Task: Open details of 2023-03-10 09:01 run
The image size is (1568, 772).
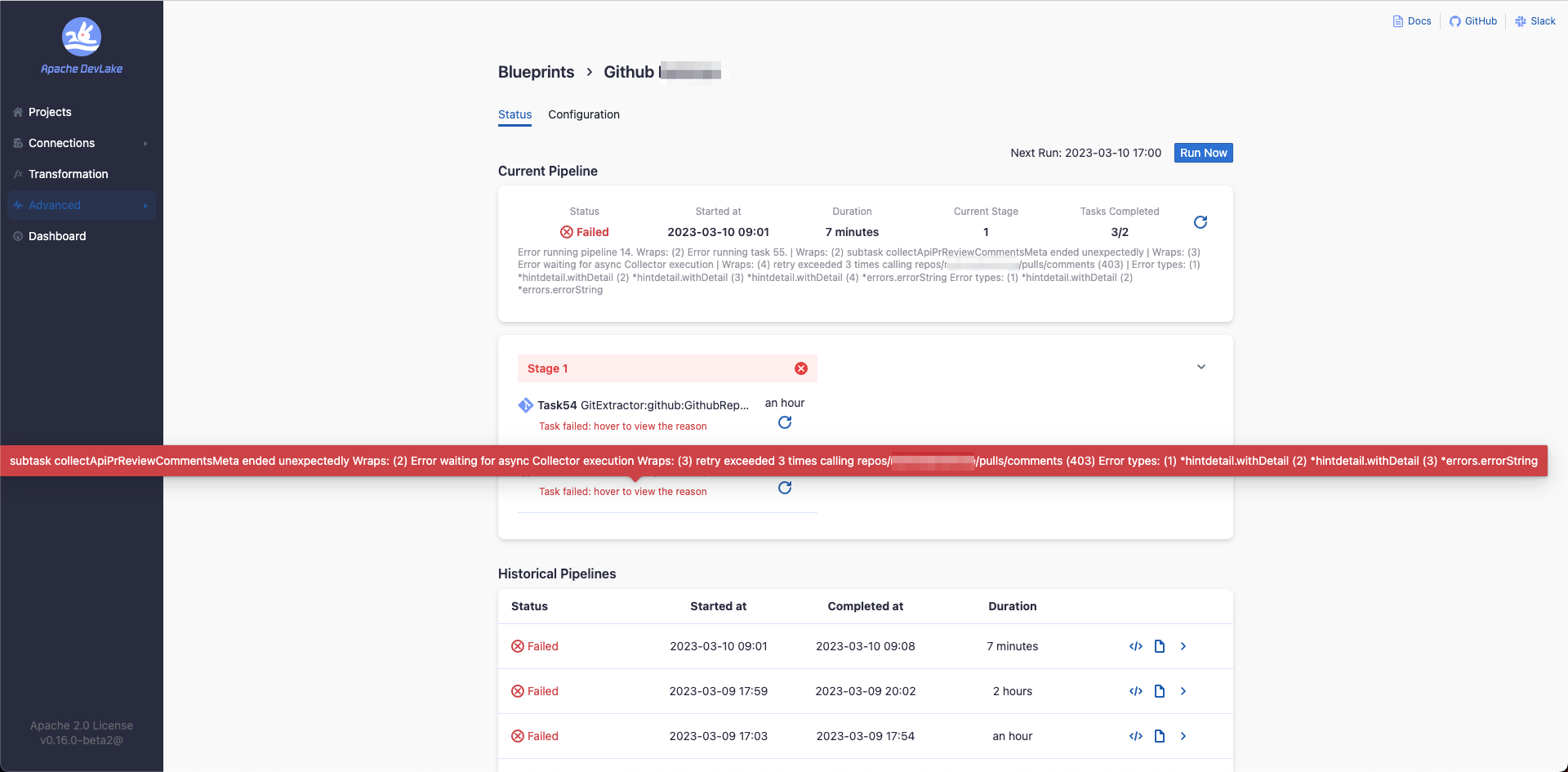Action: coord(1183,646)
